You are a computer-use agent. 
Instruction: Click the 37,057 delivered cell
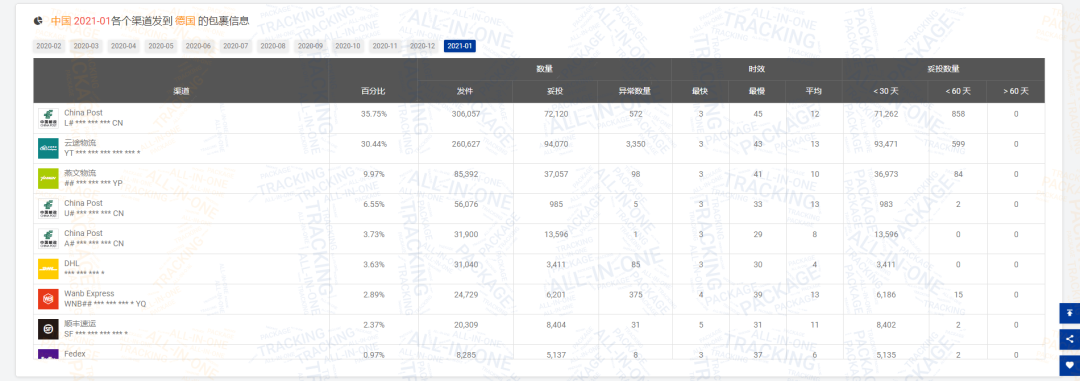556,174
